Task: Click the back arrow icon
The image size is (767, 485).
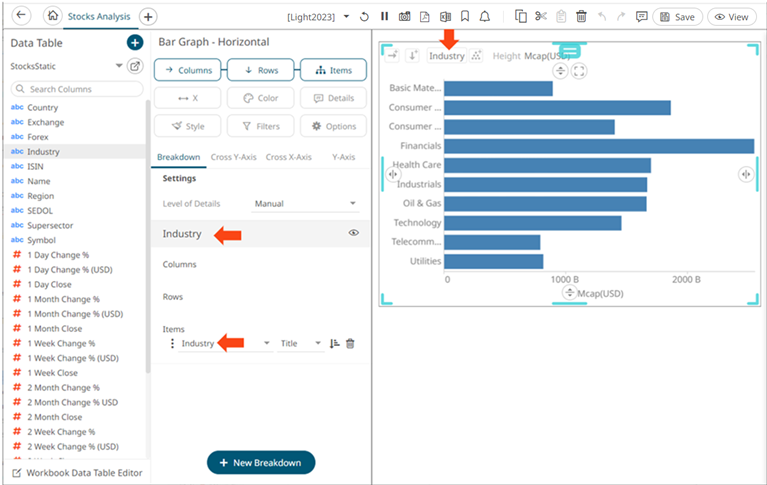Action: click(x=22, y=16)
